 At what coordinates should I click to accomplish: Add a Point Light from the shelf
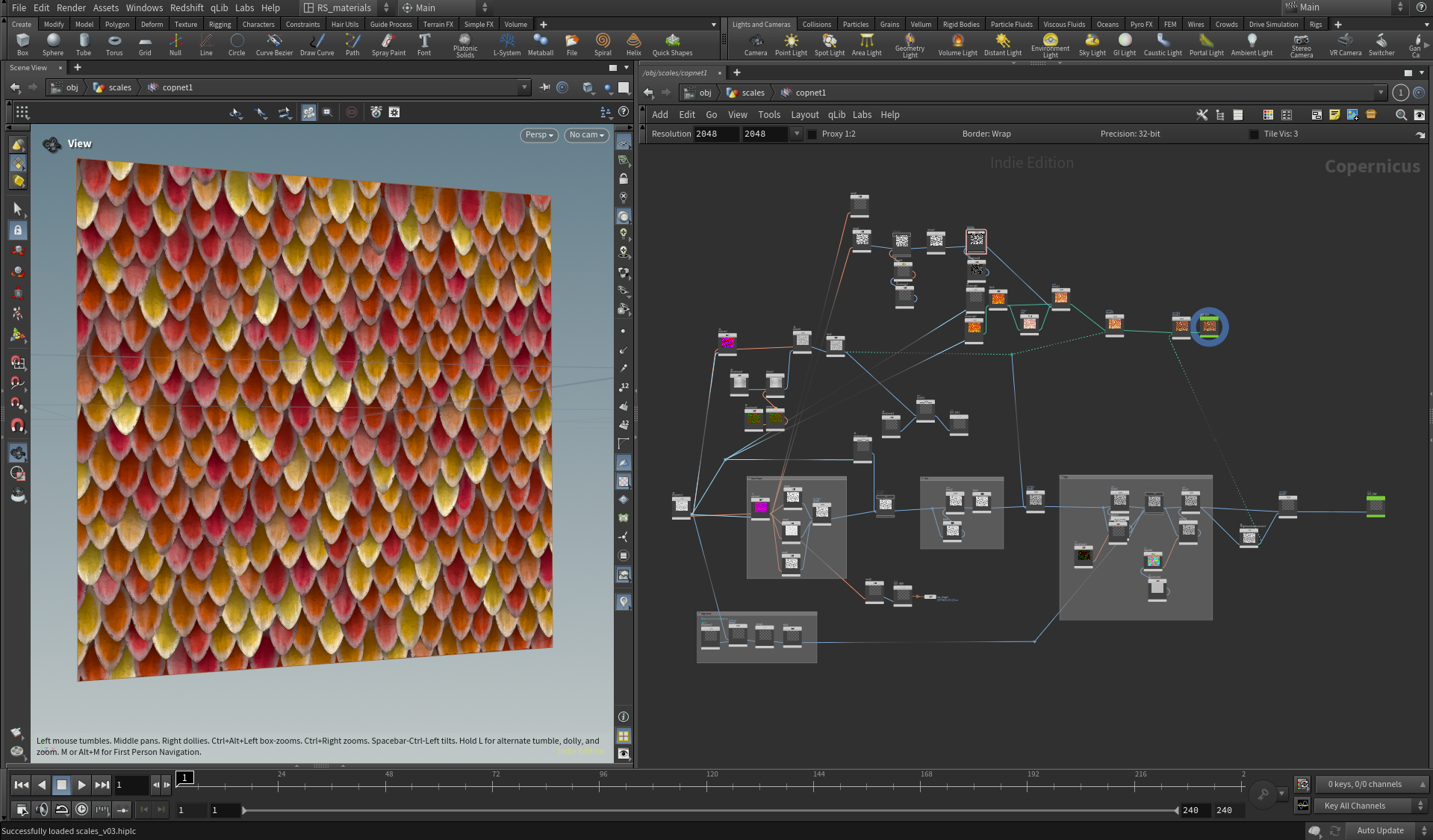(x=791, y=44)
